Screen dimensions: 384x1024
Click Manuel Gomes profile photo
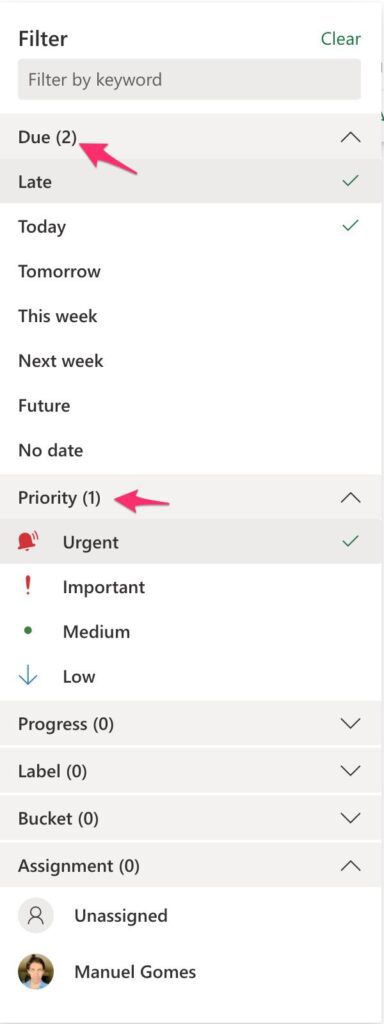36,971
